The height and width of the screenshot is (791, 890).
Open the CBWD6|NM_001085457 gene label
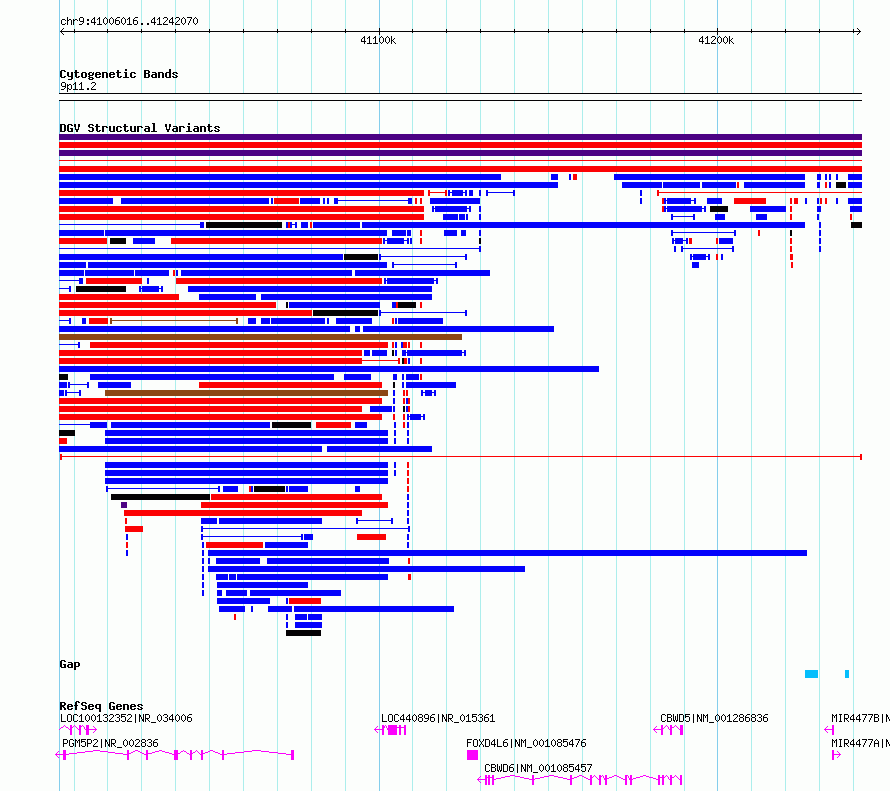(x=538, y=768)
